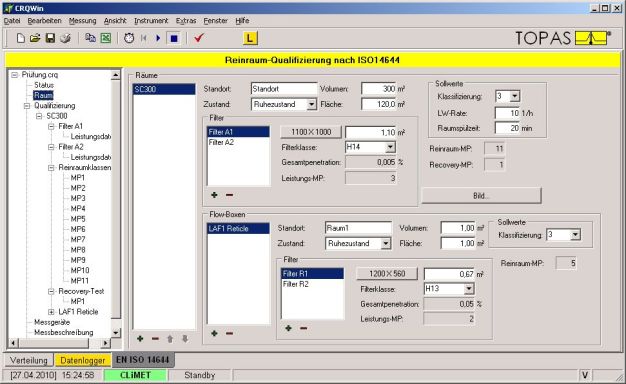Click the 1100 X 1000 filter size button
The image size is (626, 384).
(x=311, y=132)
